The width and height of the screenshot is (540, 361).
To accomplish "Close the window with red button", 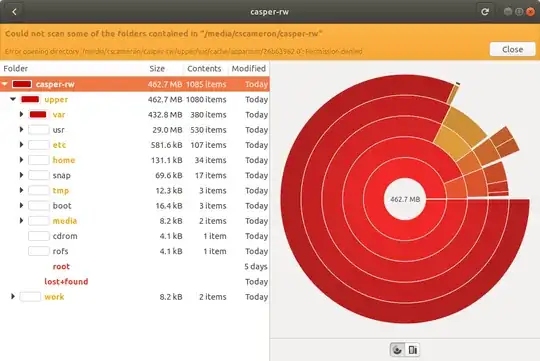I will point(530,12).
